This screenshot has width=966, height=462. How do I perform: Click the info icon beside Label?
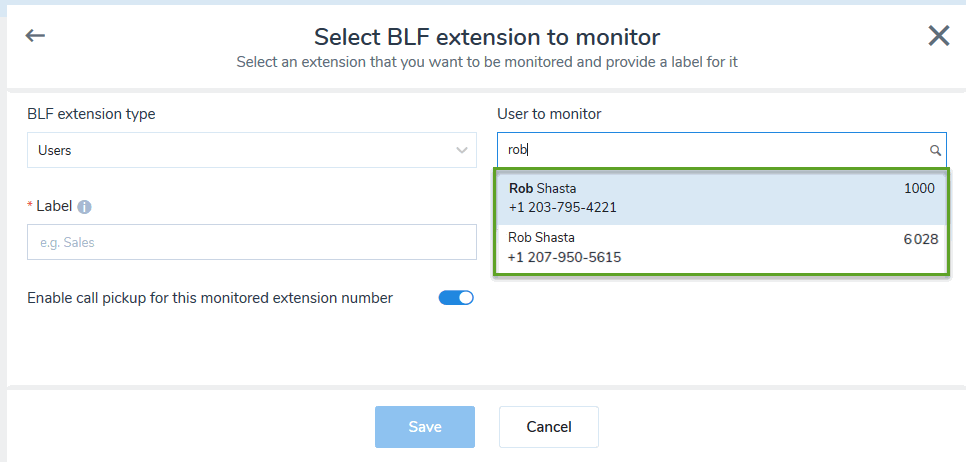point(84,207)
